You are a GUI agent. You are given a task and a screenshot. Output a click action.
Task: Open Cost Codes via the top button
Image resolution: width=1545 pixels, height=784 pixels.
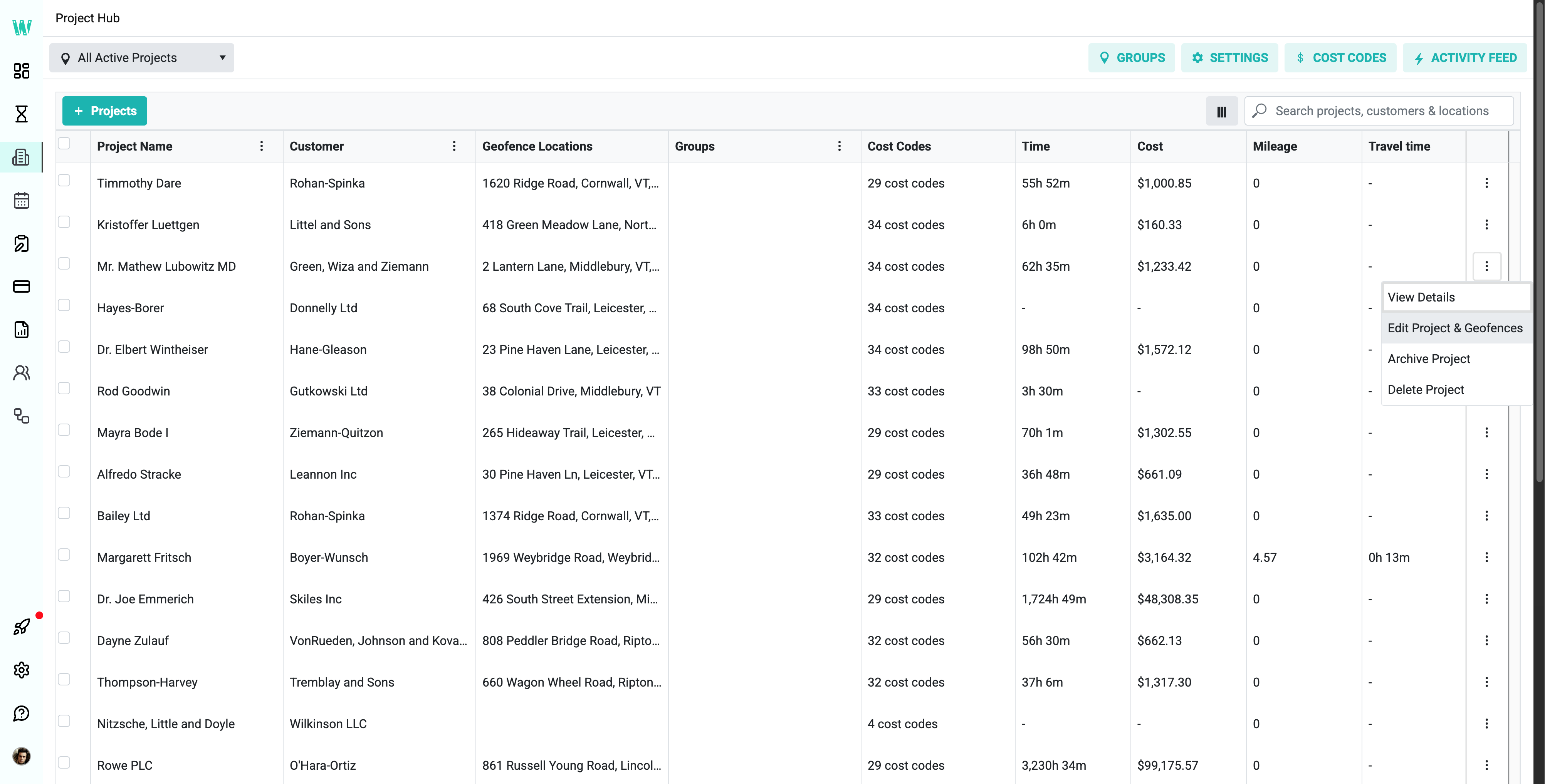(x=1341, y=57)
